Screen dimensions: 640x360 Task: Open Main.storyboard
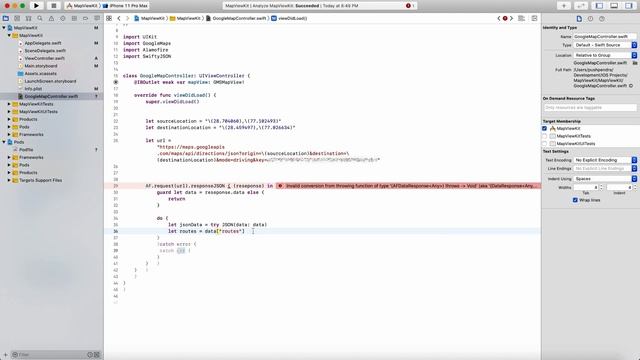40,66
